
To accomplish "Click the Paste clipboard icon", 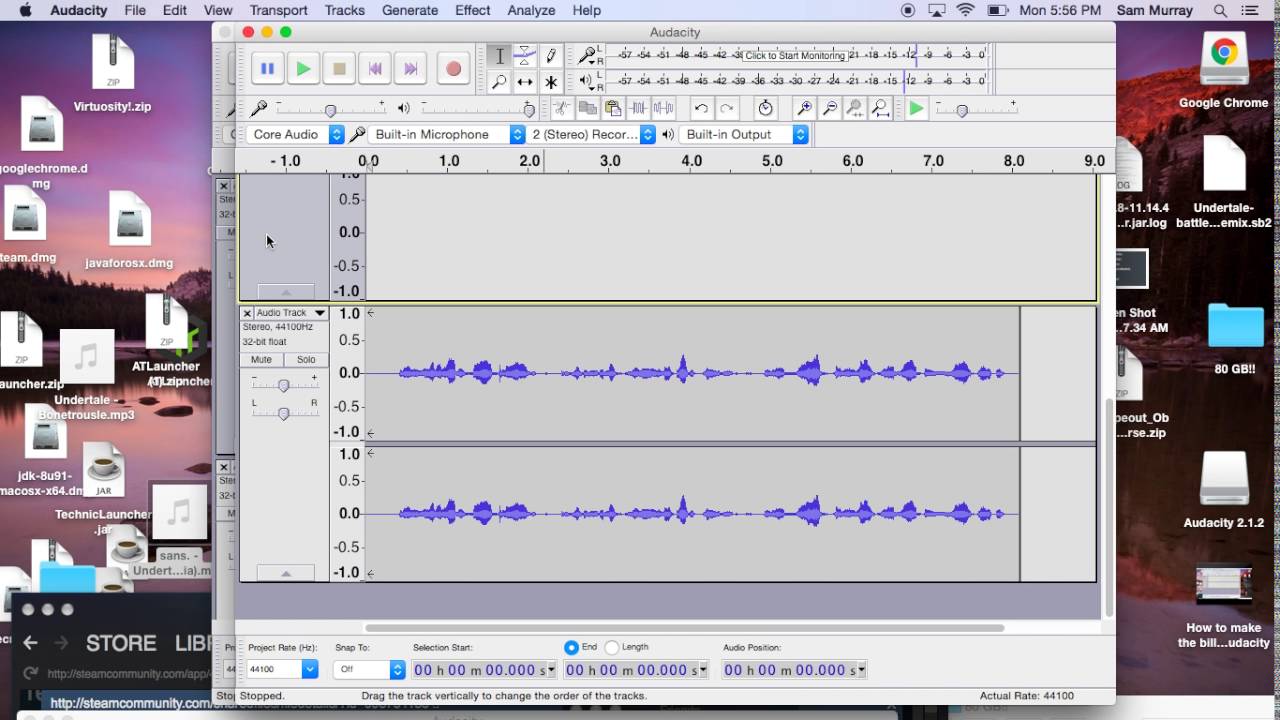I will (612, 108).
